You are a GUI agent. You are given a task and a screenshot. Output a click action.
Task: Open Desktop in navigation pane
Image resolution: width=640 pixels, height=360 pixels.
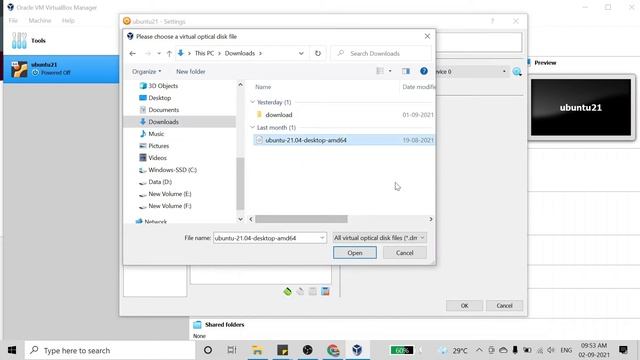coord(160,98)
